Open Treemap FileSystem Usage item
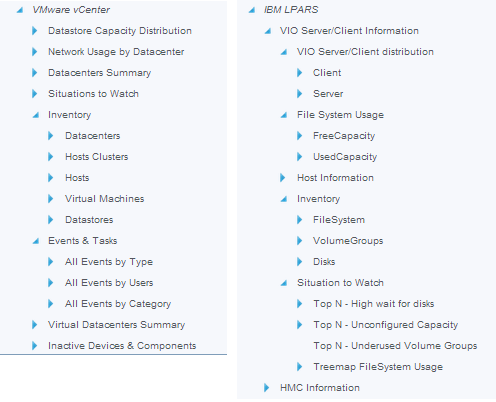496x402 pixels. coord(378,367)
